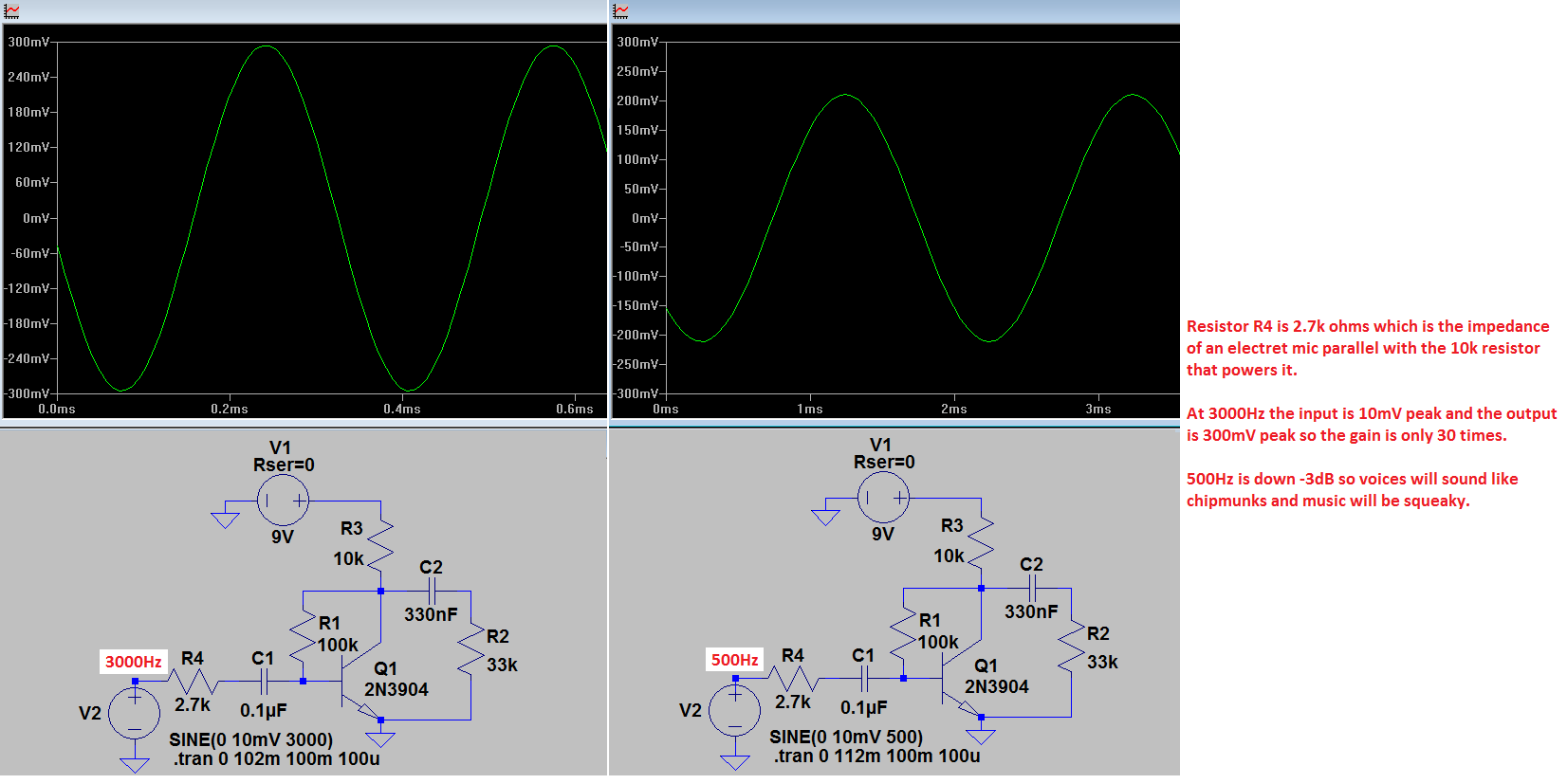Select the R3 resistor symbol in the 500Hz schematic
1567x784 pixels.
[x=981, y=541]
